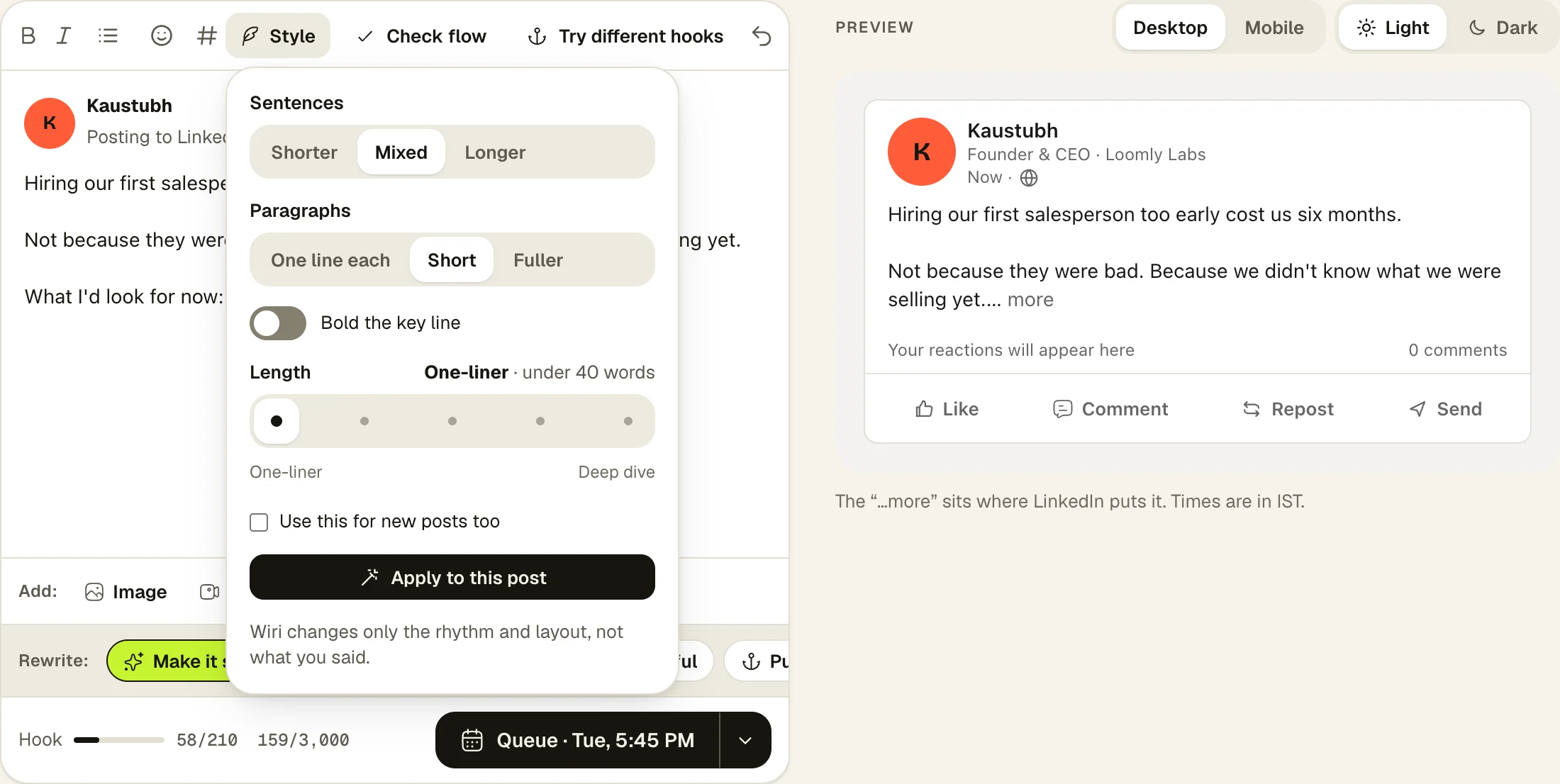Click the preview avatar K
This screenshot has width=1560, height=784.
click(x=922, y=152)
